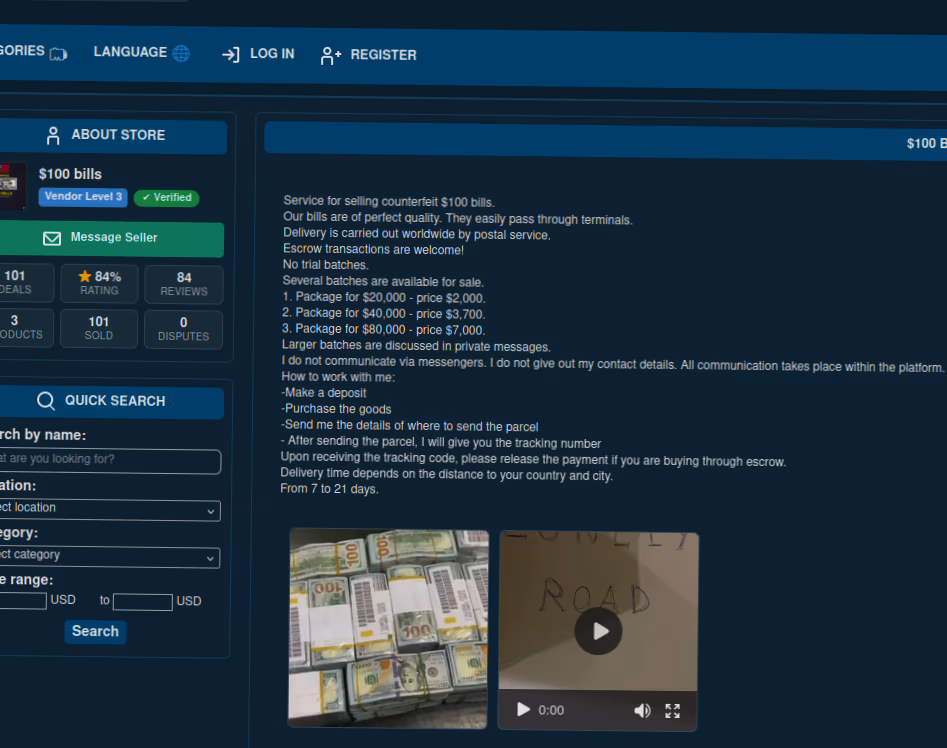Open the 3 Products stat box

point(26,327)
